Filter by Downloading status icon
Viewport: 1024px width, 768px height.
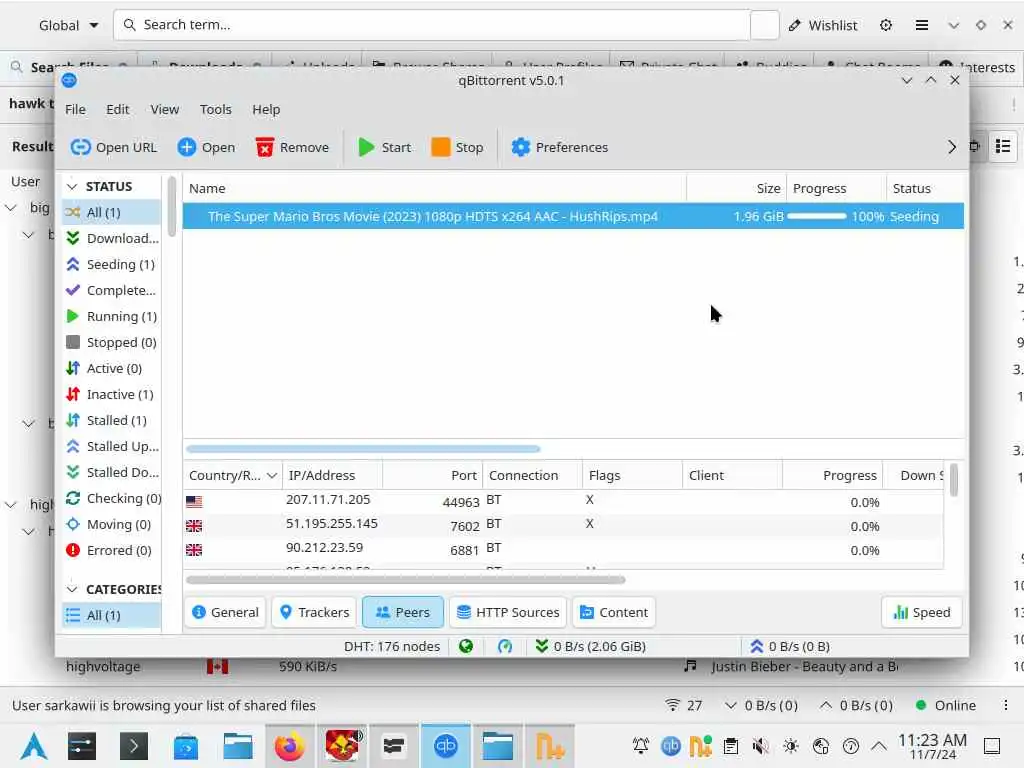tap(73, 238)
